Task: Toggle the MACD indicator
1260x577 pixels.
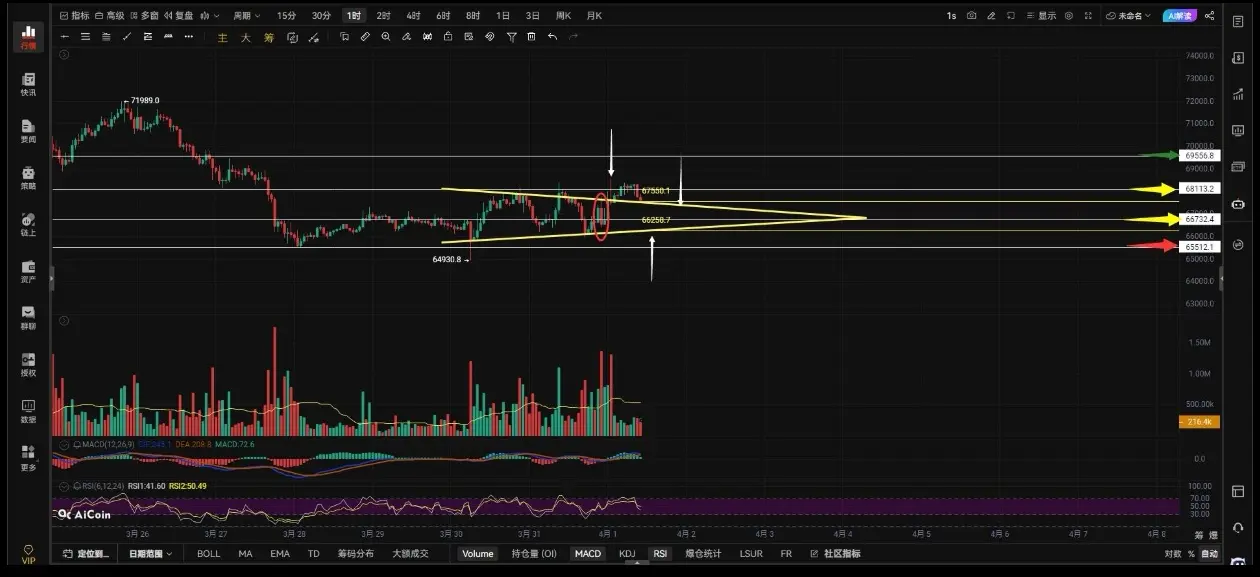Action: point(588,553)
